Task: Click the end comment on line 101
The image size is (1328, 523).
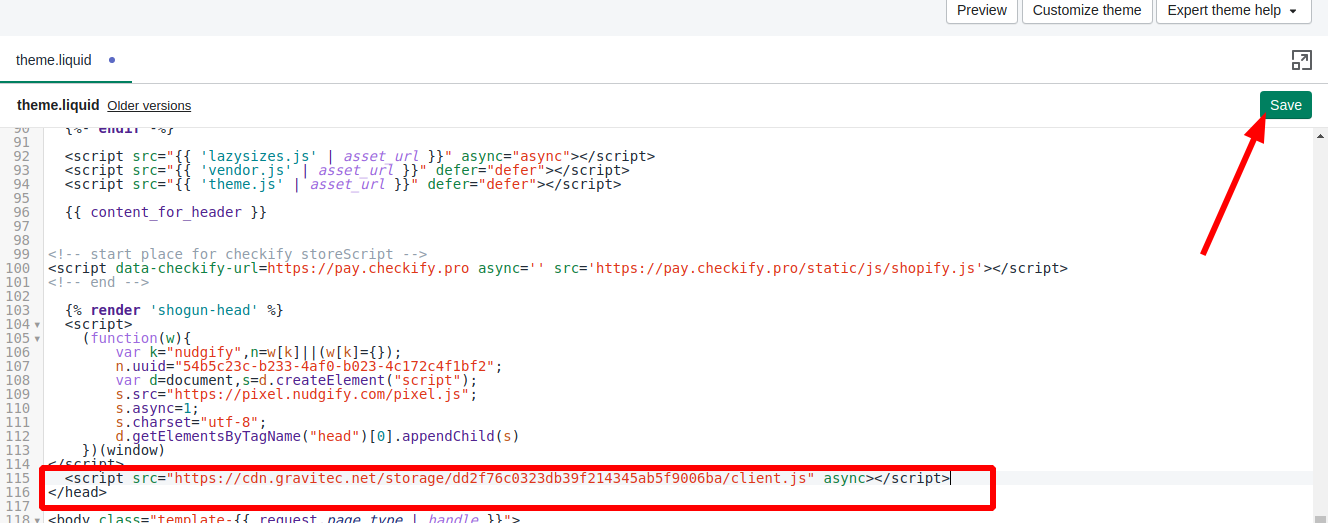Action: click(x=96, y=282)
